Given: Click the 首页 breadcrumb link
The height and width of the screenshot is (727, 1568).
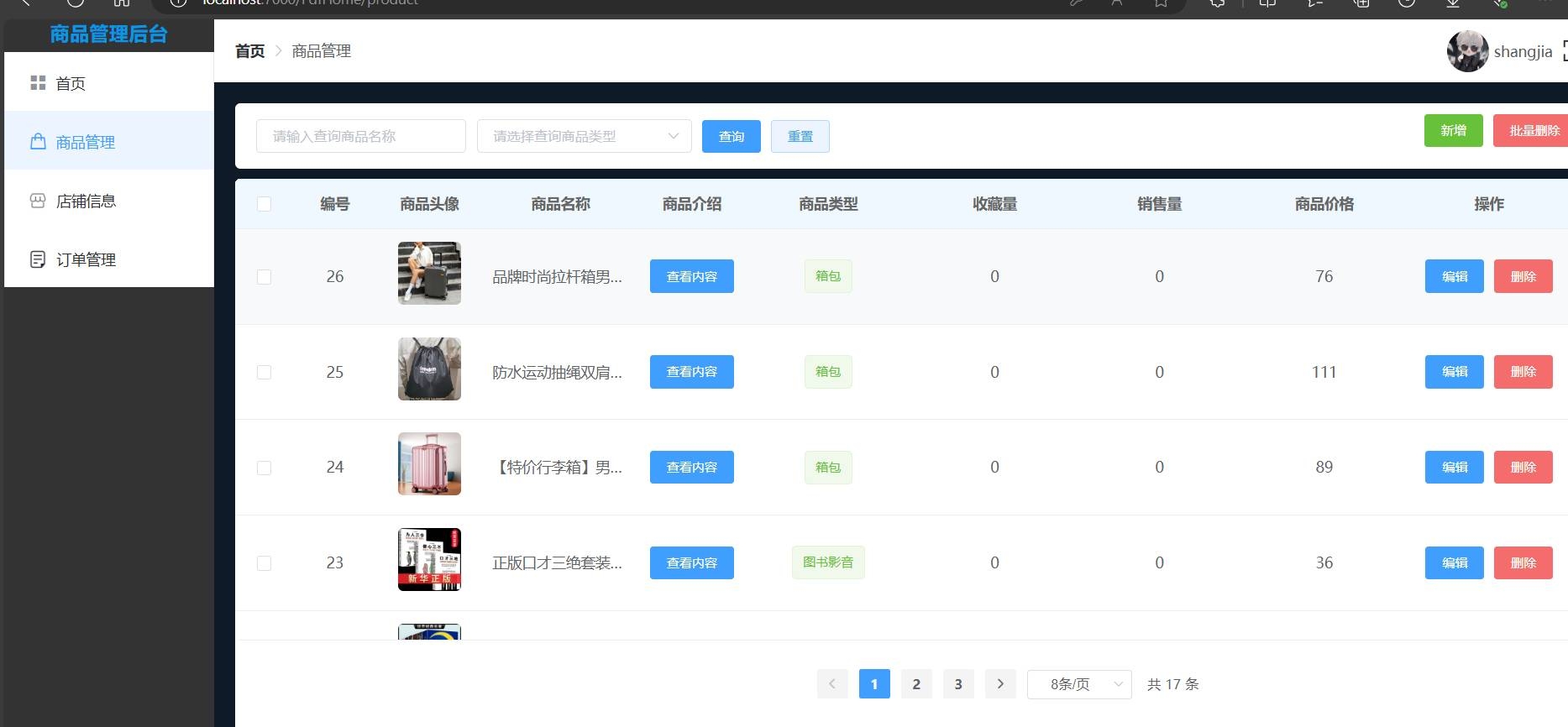Looking at the screenshot, I should (250, 51).
